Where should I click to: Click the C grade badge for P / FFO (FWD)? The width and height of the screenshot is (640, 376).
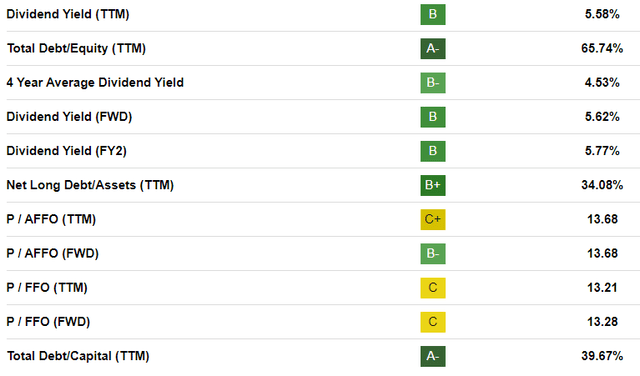(433, 322)
